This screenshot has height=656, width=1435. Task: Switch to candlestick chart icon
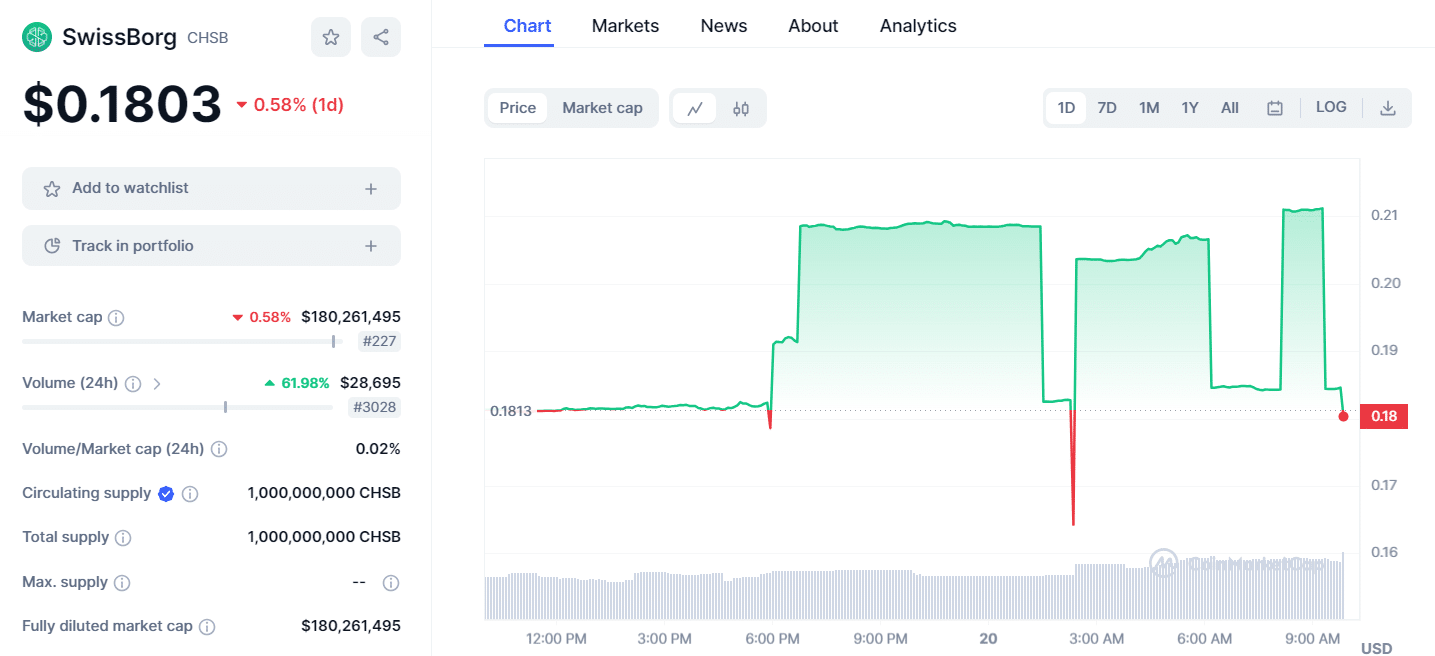[741, 108]
